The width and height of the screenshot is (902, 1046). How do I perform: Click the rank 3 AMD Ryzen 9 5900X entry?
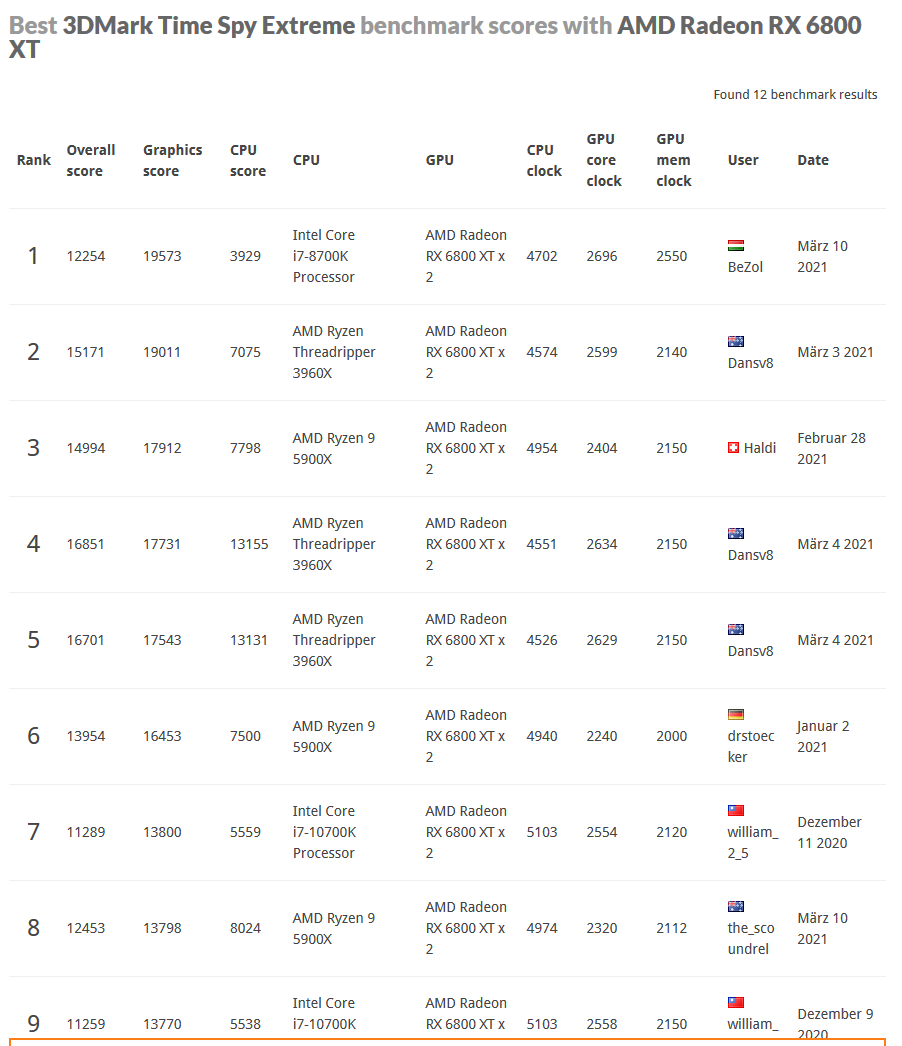coord(334,448)
